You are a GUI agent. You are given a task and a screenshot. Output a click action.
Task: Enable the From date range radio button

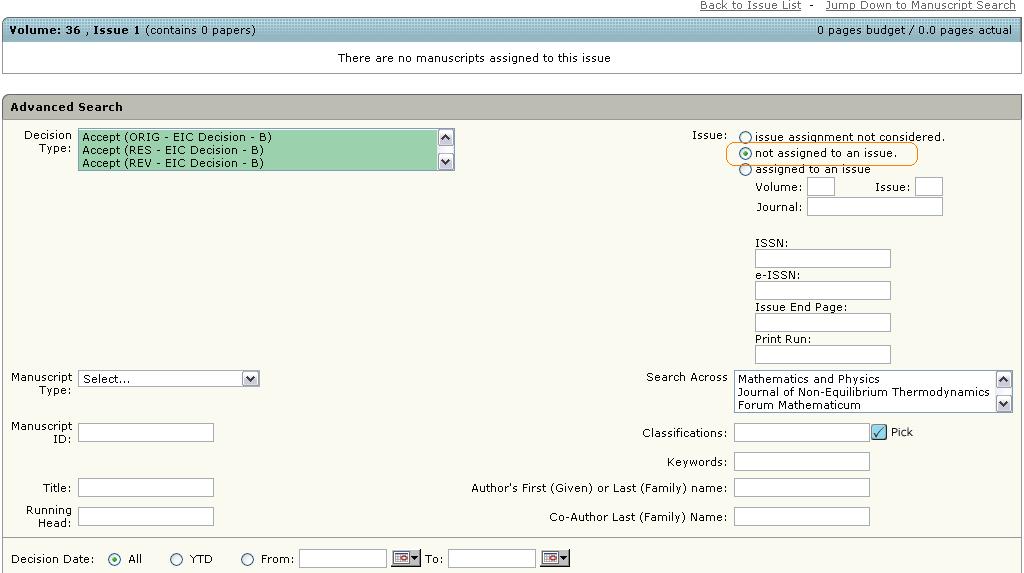coord(247,559)
